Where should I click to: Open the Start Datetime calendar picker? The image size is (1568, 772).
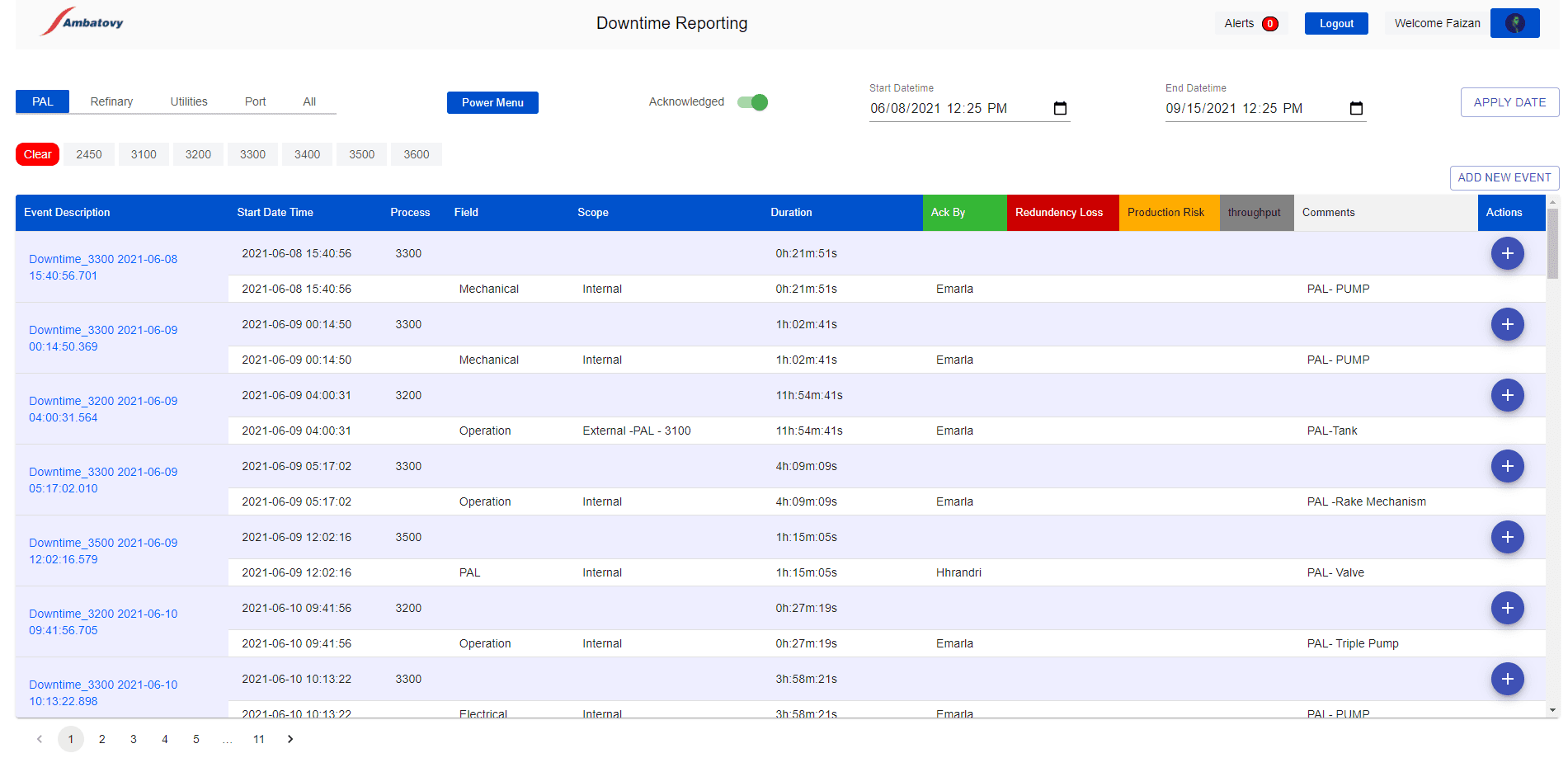click(x=1061, y=108)
